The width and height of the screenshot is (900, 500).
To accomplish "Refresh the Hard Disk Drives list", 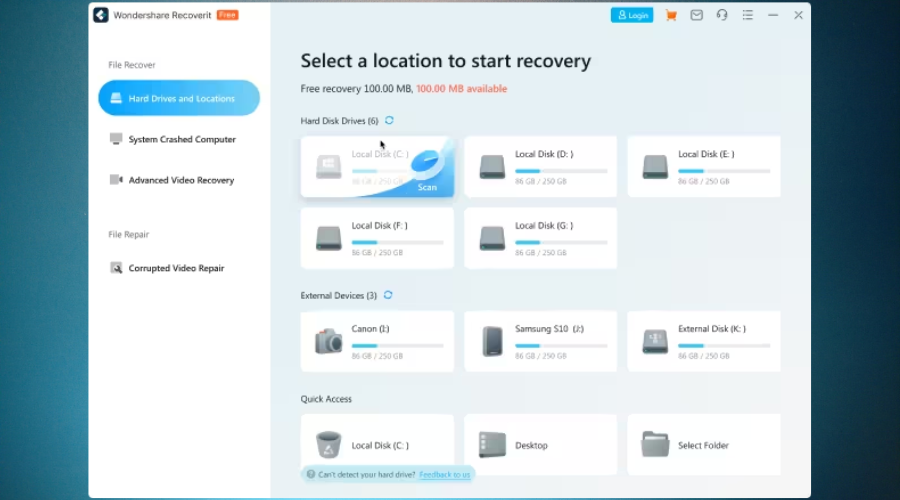I will (389, 120).
